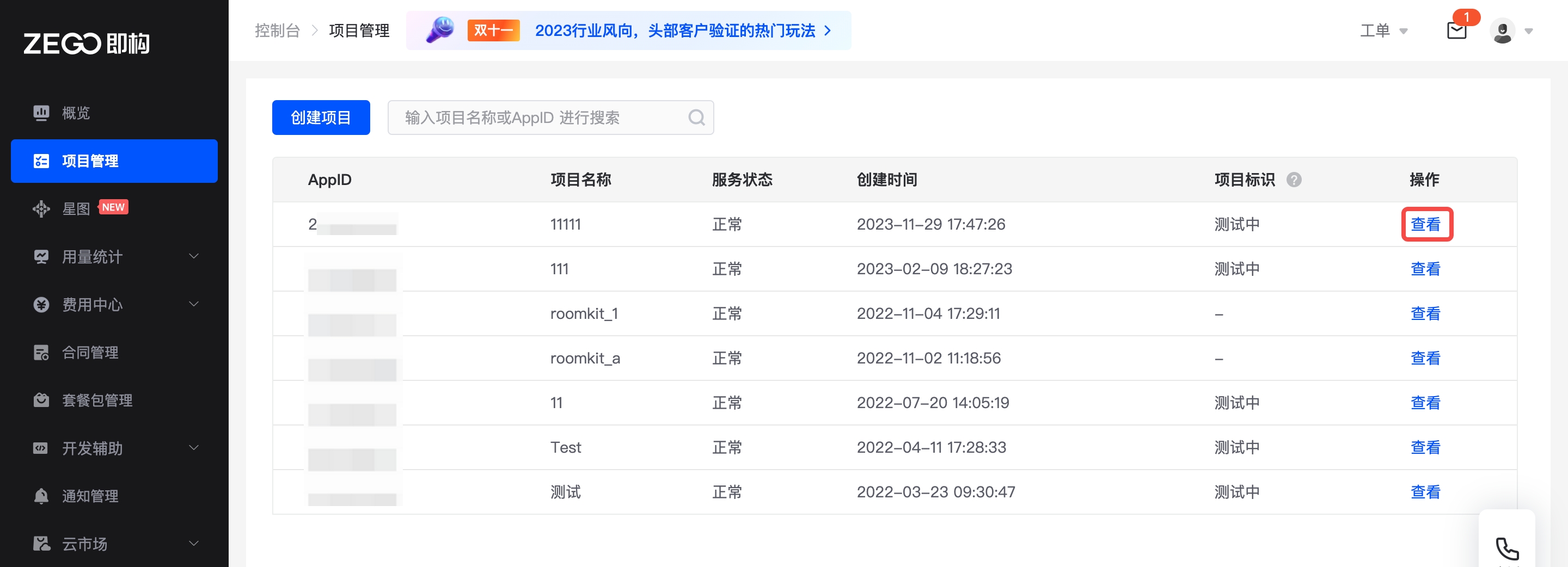Expand the Development Assistance (开发辅助) menu
Viewport: 1568px width, 567px height.
114,448
